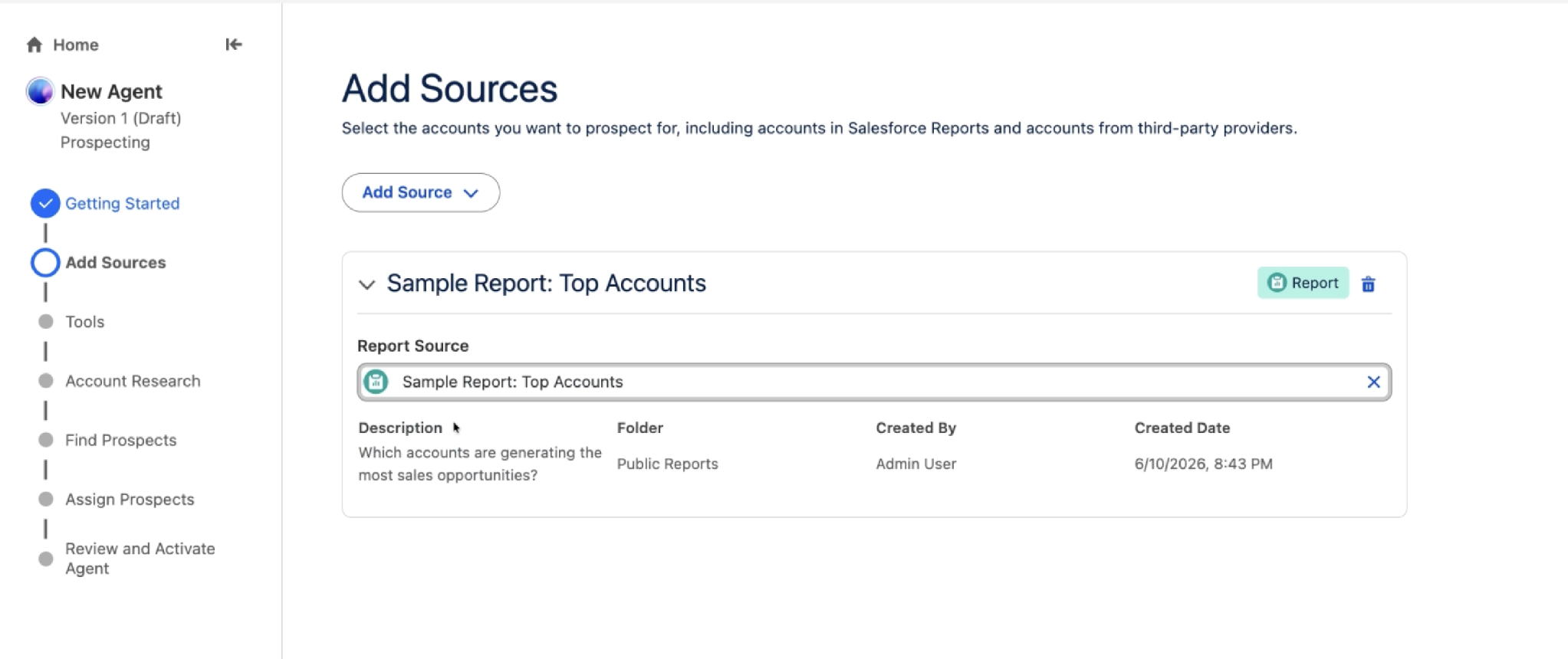1568x659 pixels.
Task: Click the Getting Started checkmark circle
Action: [x=45, y=203]
